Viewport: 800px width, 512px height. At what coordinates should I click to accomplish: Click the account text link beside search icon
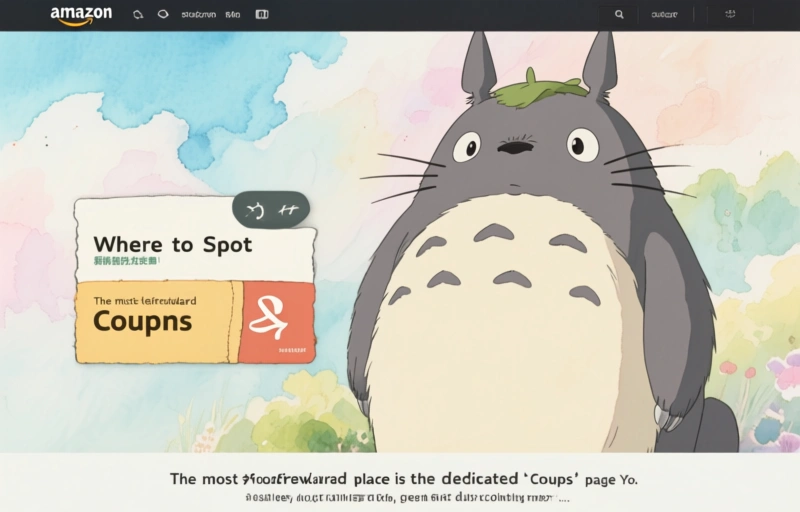tap(664, 15)
